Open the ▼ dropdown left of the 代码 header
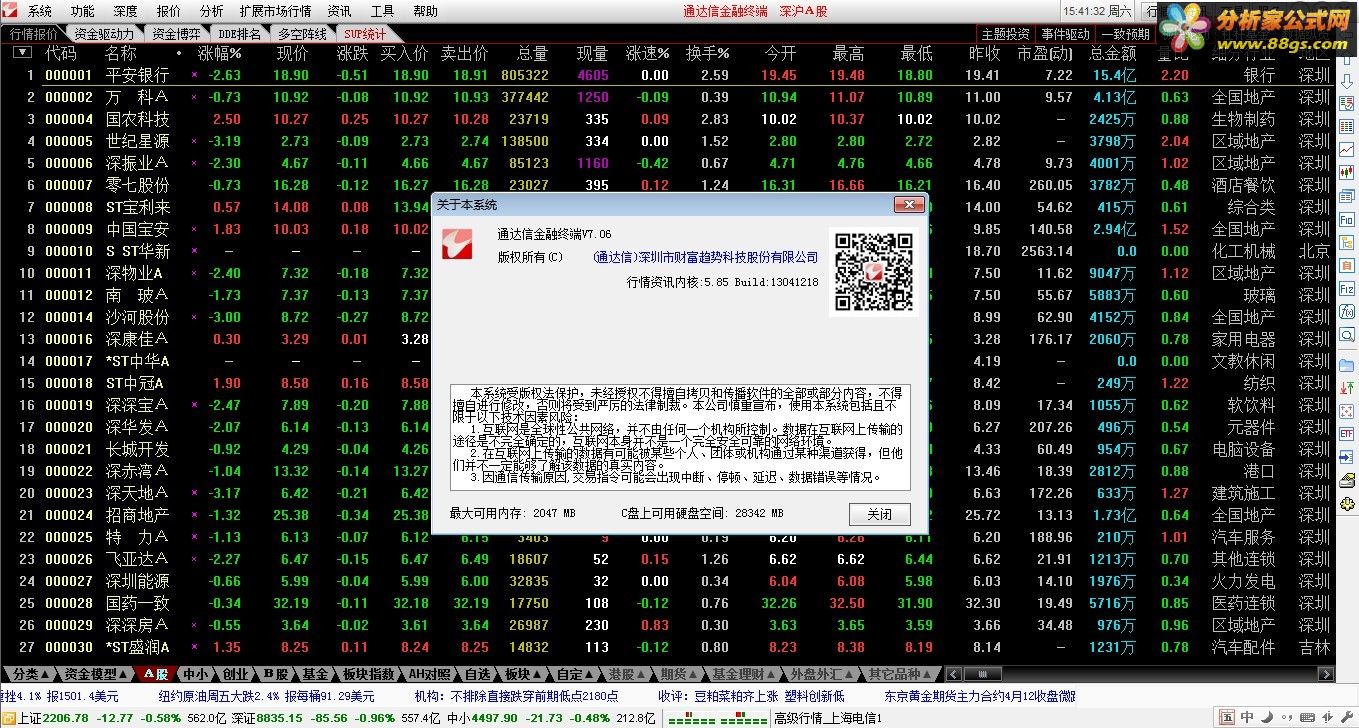The width and height of the screenshot is (1359, 728). (x=21, y=53)
